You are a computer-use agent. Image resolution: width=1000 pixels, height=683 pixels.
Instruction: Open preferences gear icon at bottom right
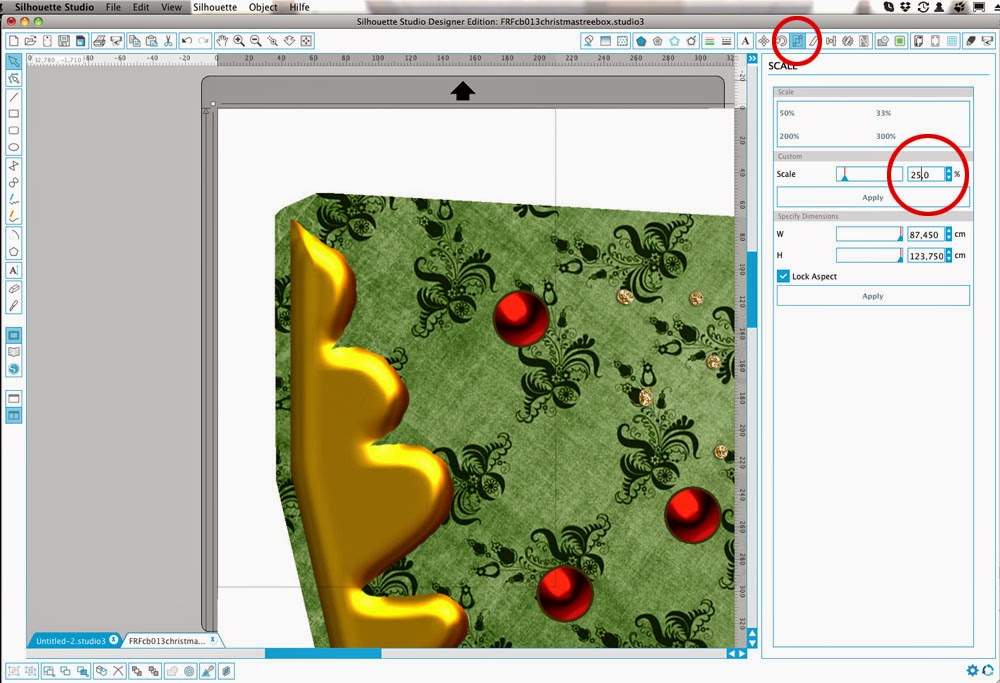(x=972, y=670)
